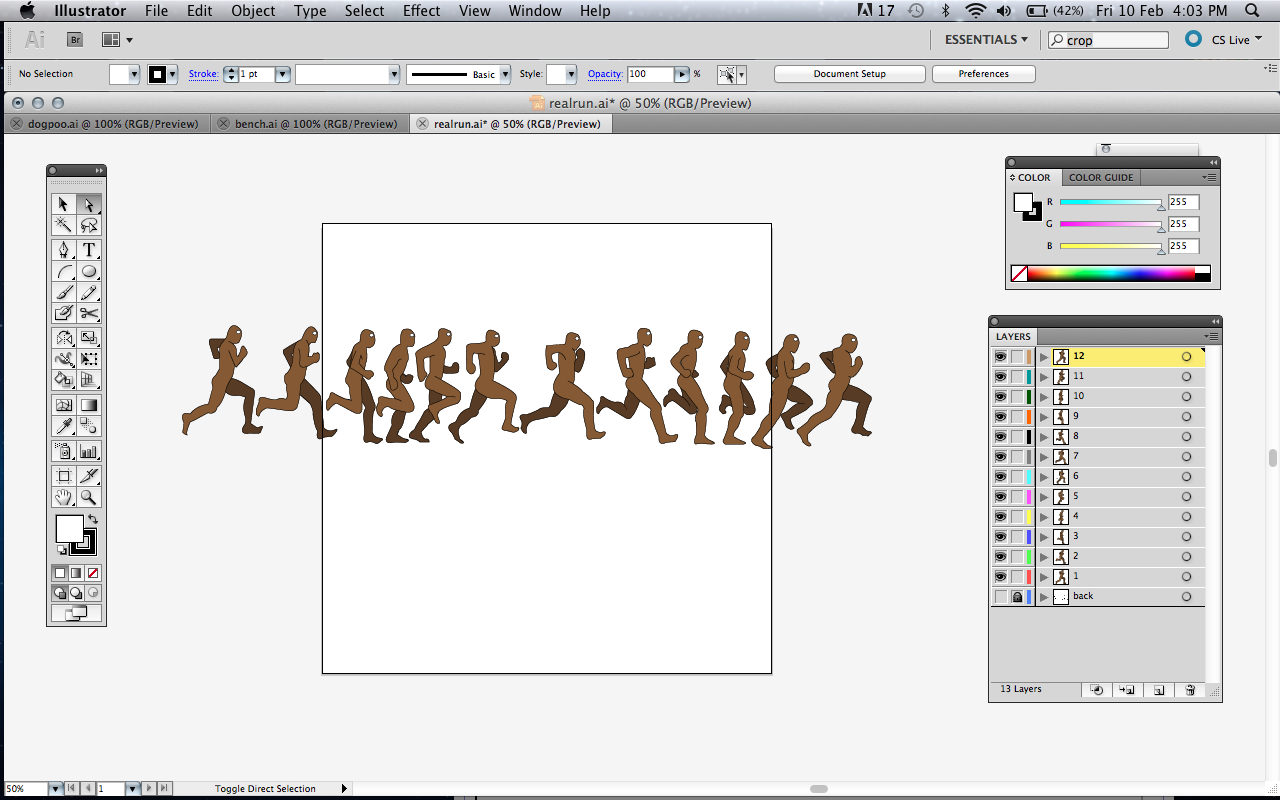Toggle visibility of layer 6
This screenshot has width=1280, height=800.
click(x=1000, y=477)
